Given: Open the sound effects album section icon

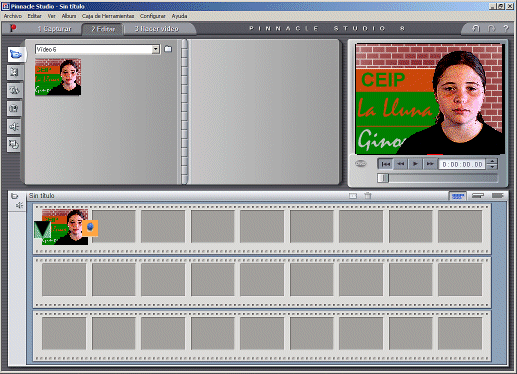Looking at the screenshot, I should [x=14, y=126].
